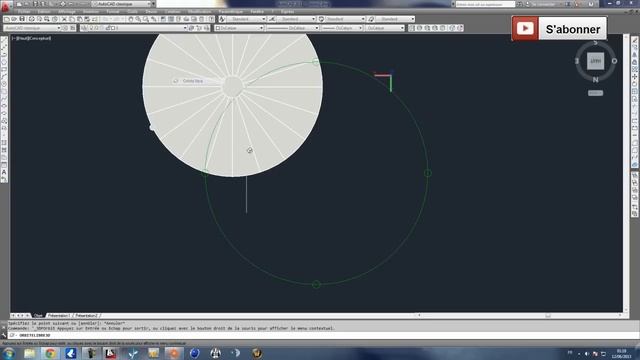The width and height of the screenshot is (640, 360).
Task: Click the YouTube play logo icon
Action: pyautogui.click(x=525, y=28)
